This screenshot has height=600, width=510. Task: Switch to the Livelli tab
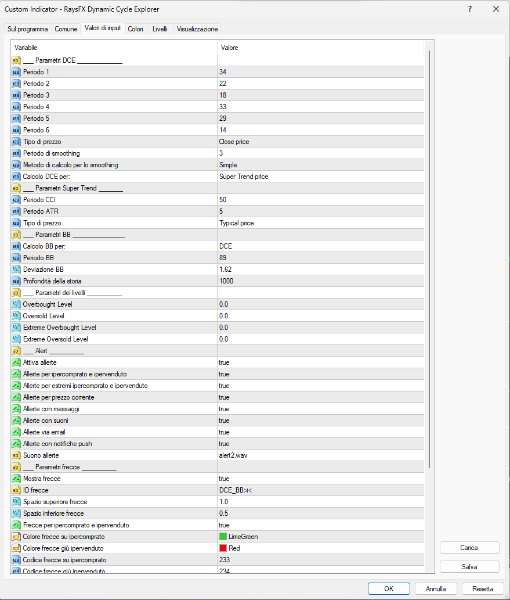[160, 29]
